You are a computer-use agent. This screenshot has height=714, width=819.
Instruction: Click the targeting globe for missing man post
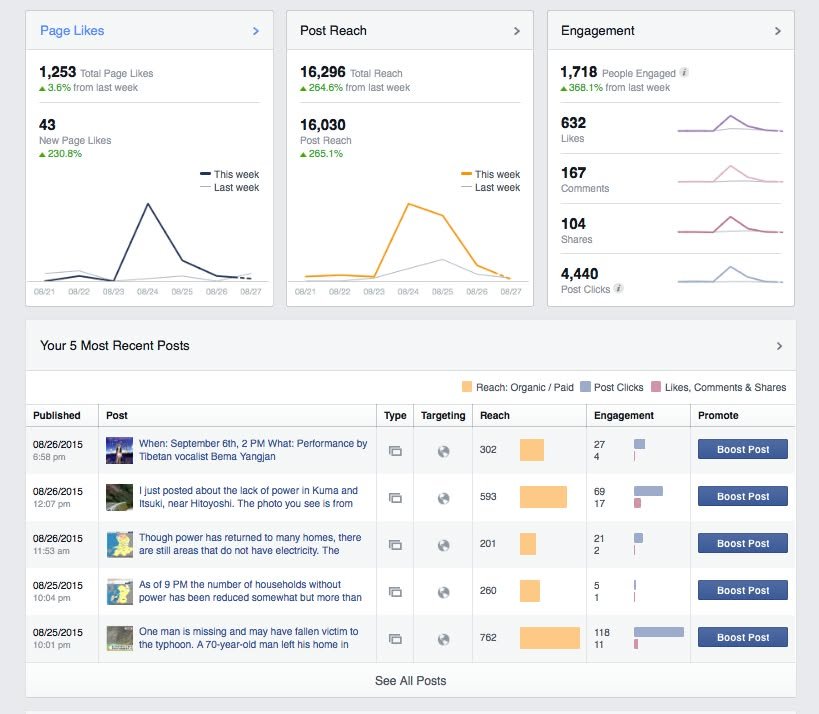444,639
